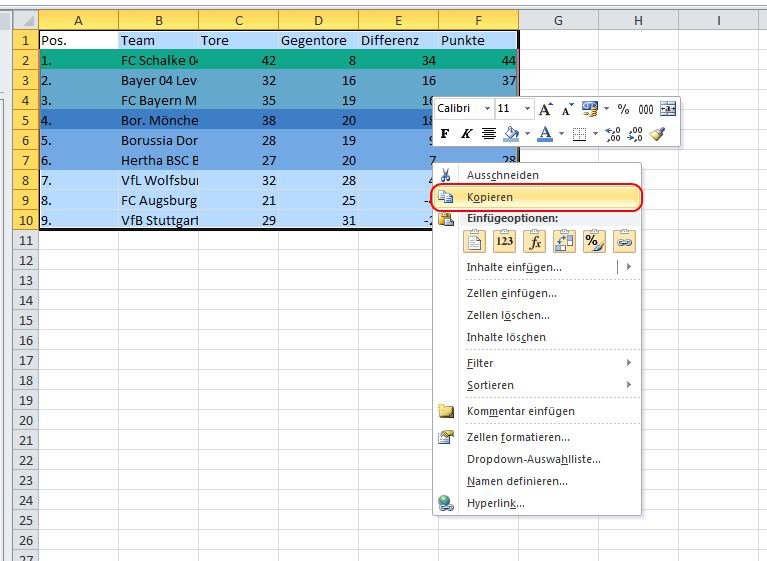The image size is (767, 561).
Task: Expand the font color dropdown arrow
Action: (561, 134)
